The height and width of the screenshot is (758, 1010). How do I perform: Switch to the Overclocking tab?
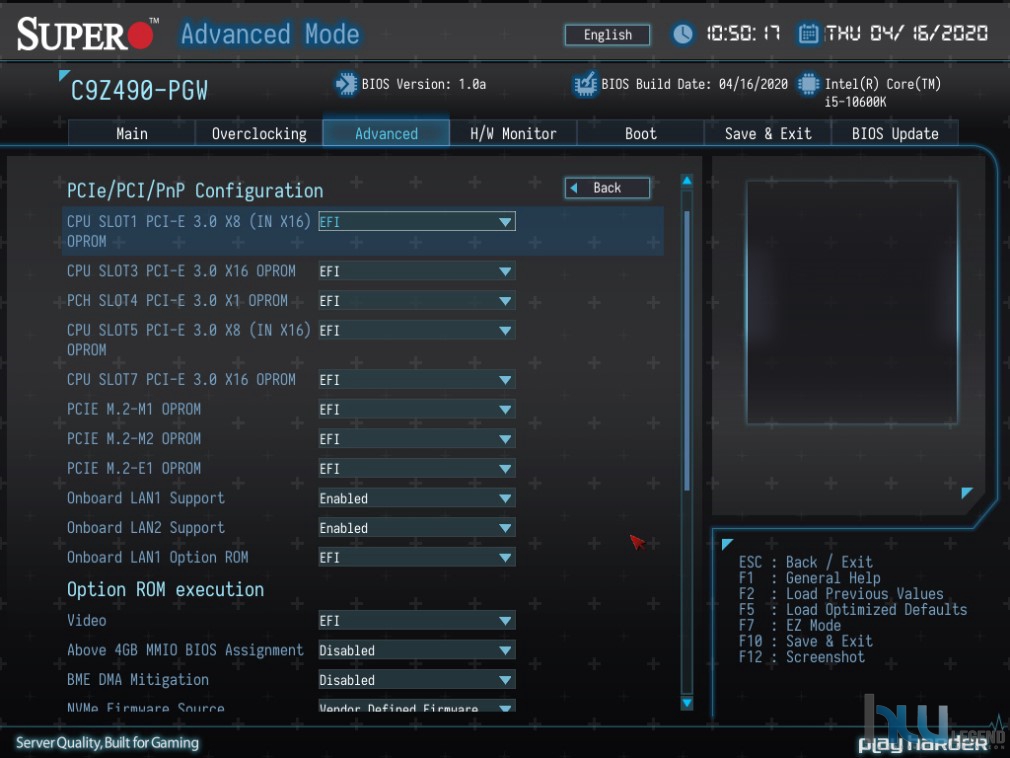(259, 133)
